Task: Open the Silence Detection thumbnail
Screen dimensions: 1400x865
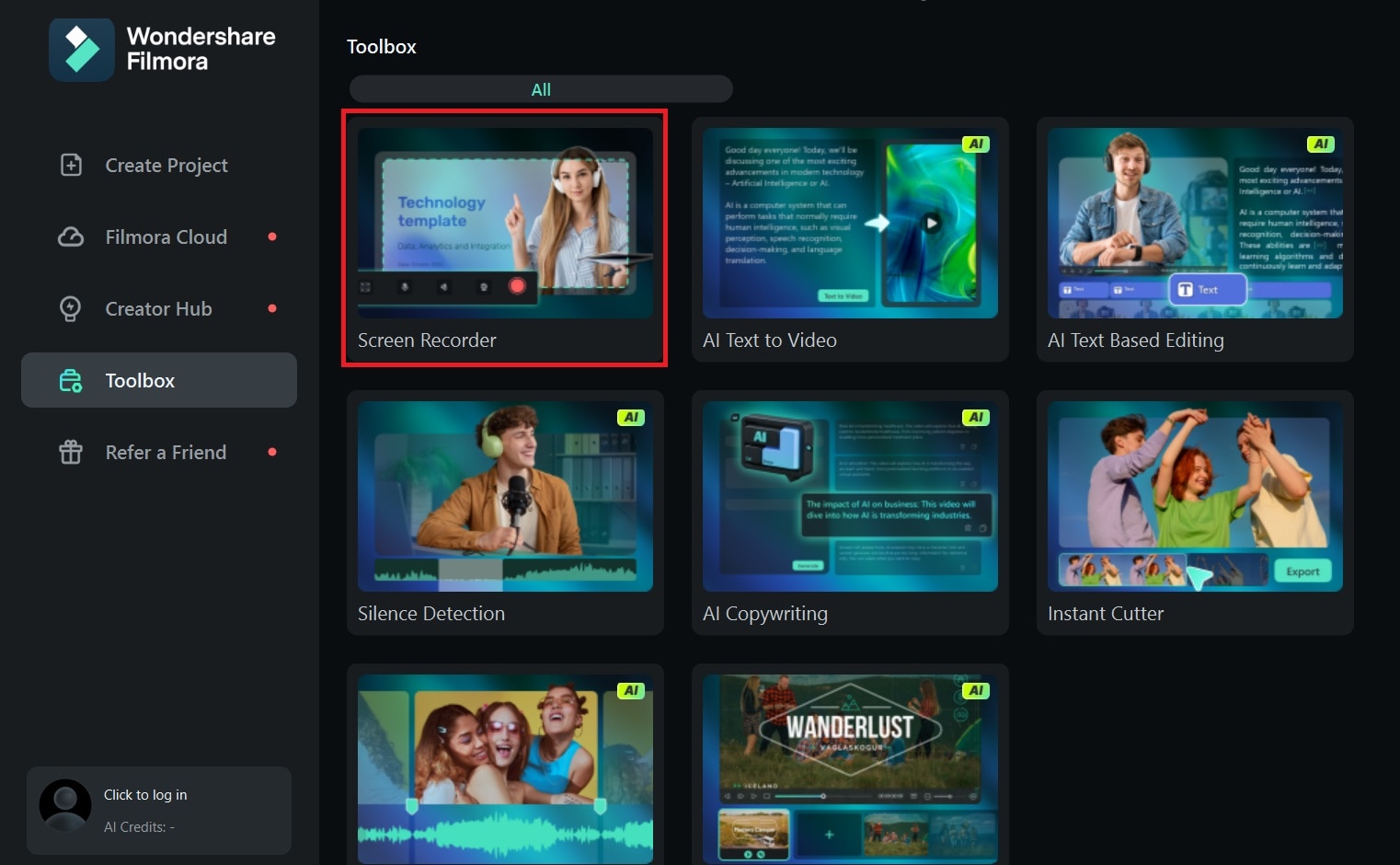Action: (505, 497)
